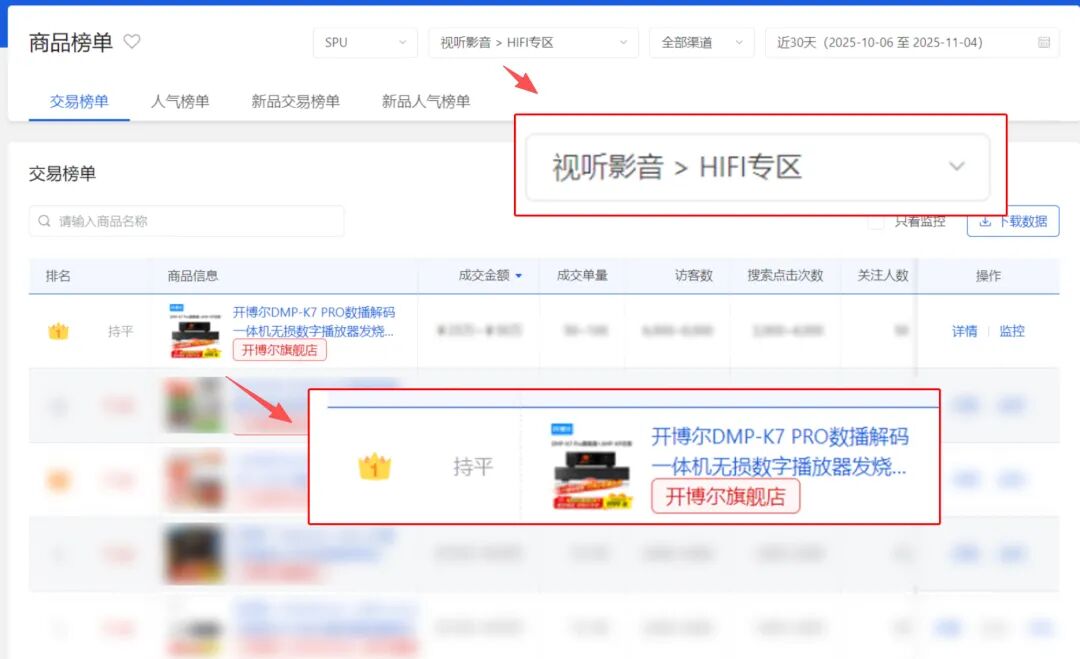The width and height of the screenshot is (1080, 659).
Task: Click the magnifier icon in product search box
Action: 44,221
